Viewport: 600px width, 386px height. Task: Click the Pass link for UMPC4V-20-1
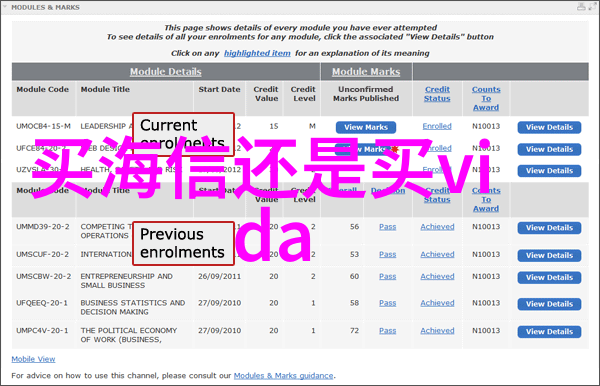click(388, 331)
